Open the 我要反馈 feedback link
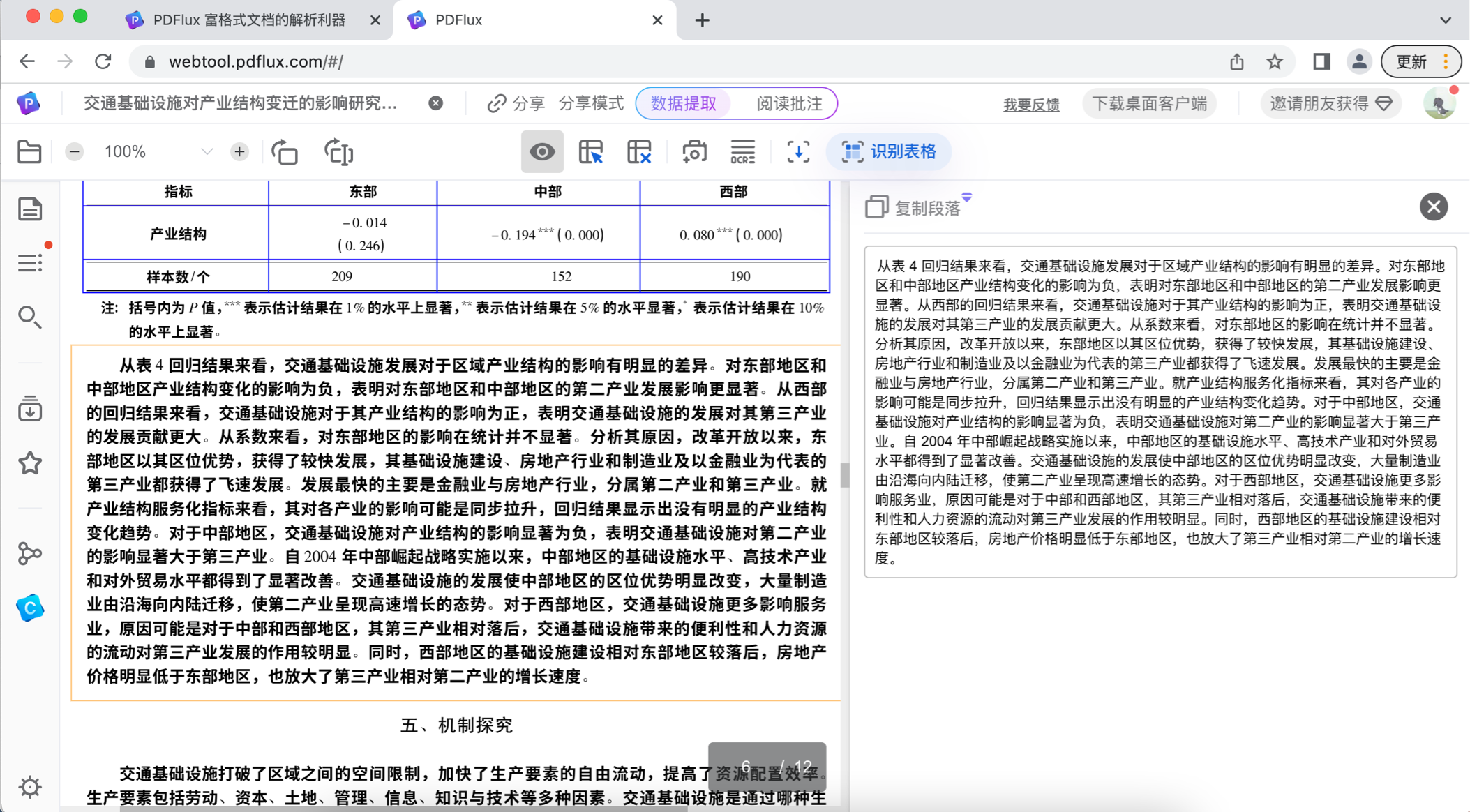This screenshot has width=1470, height=812. (x=1031, y=105)
